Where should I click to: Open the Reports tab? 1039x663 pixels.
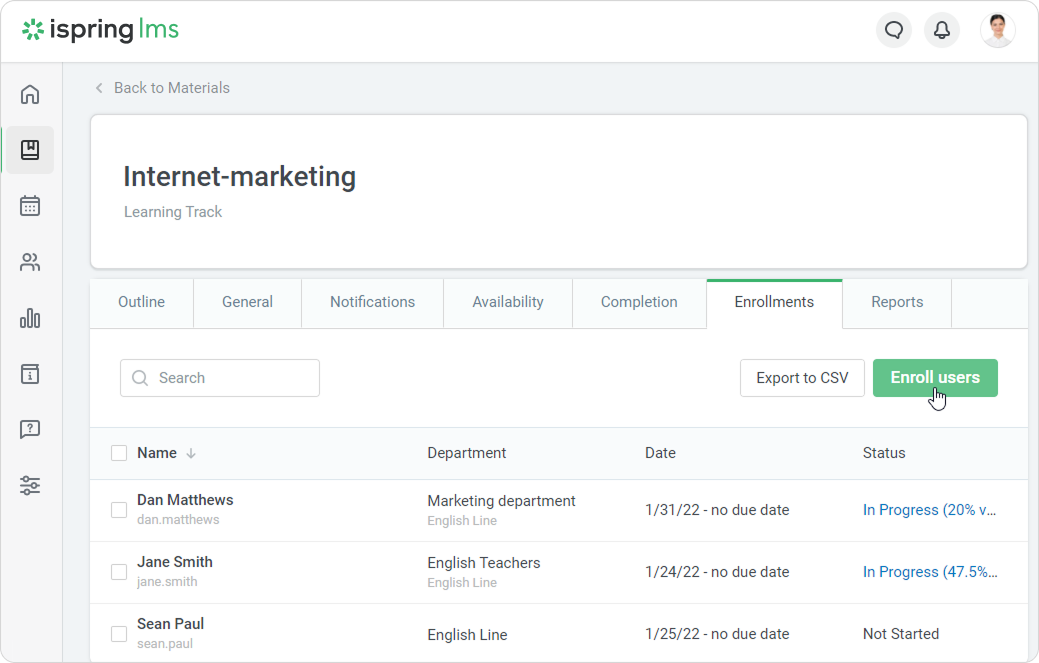pyautogui.click(x=897, y=302)
